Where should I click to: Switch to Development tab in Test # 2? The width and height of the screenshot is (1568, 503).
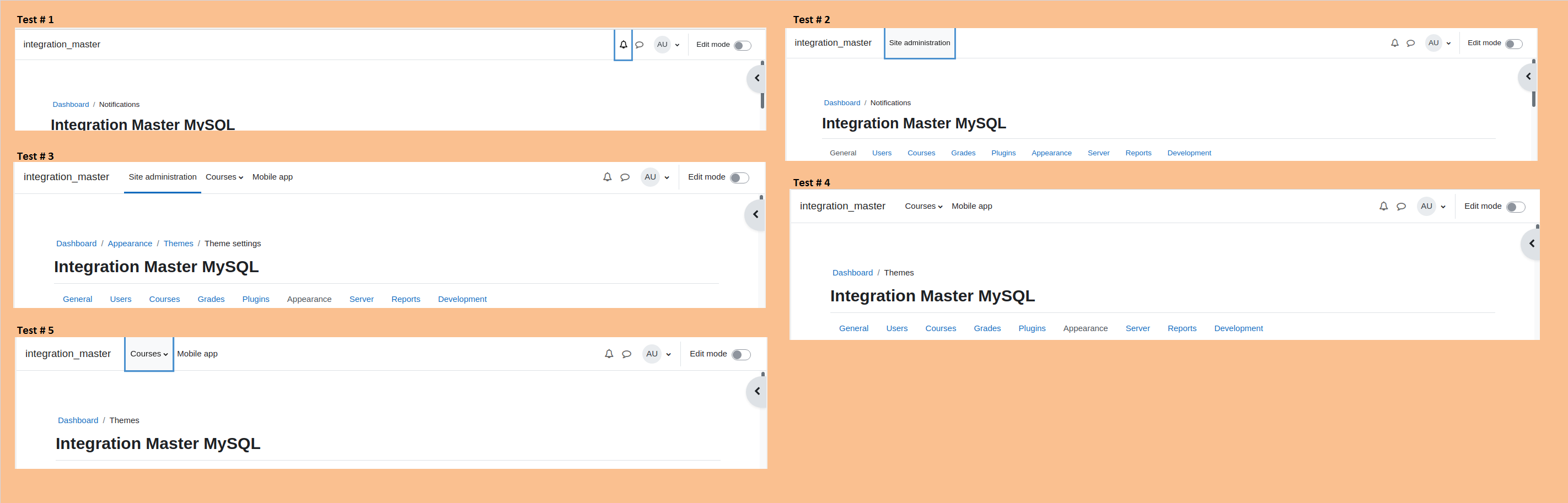pos(1189,153)
